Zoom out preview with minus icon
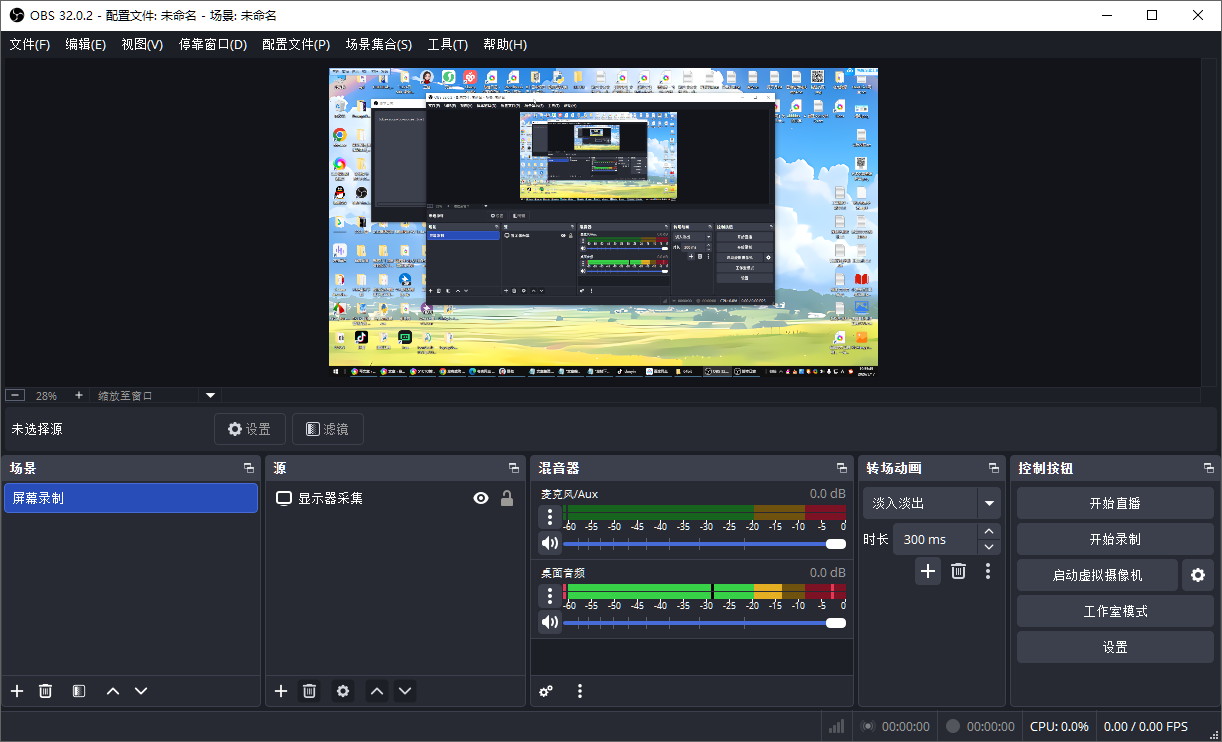Viewport: 1222px width, 742px height. click(14, 396)
